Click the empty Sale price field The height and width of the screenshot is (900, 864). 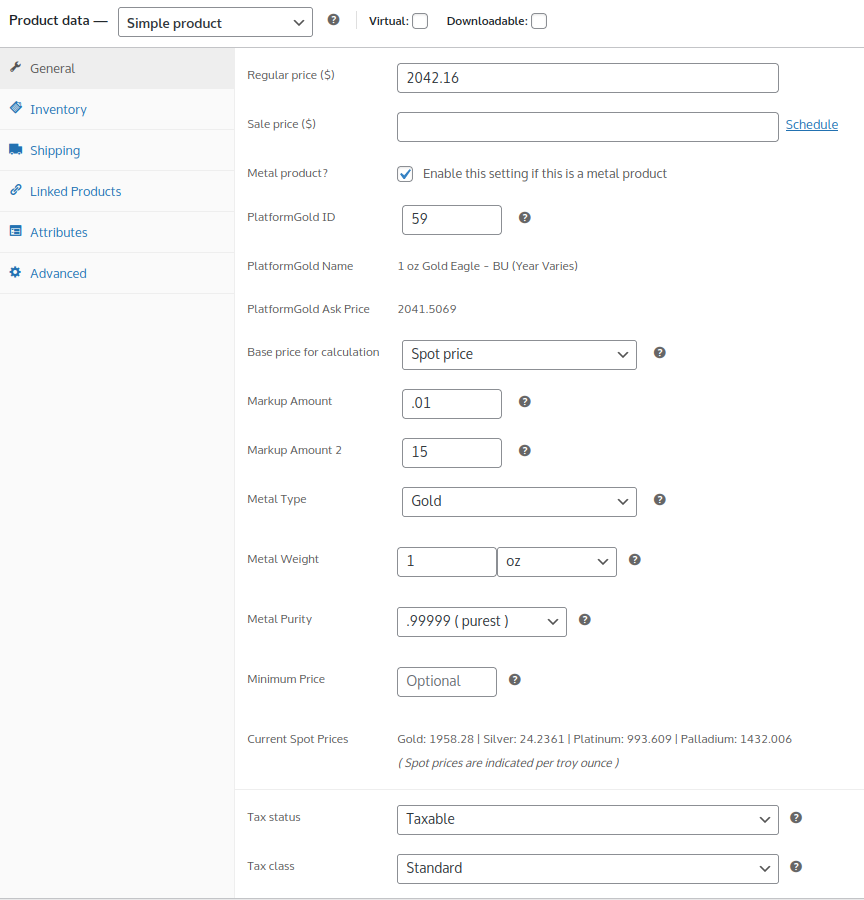(x=587, y=127)
